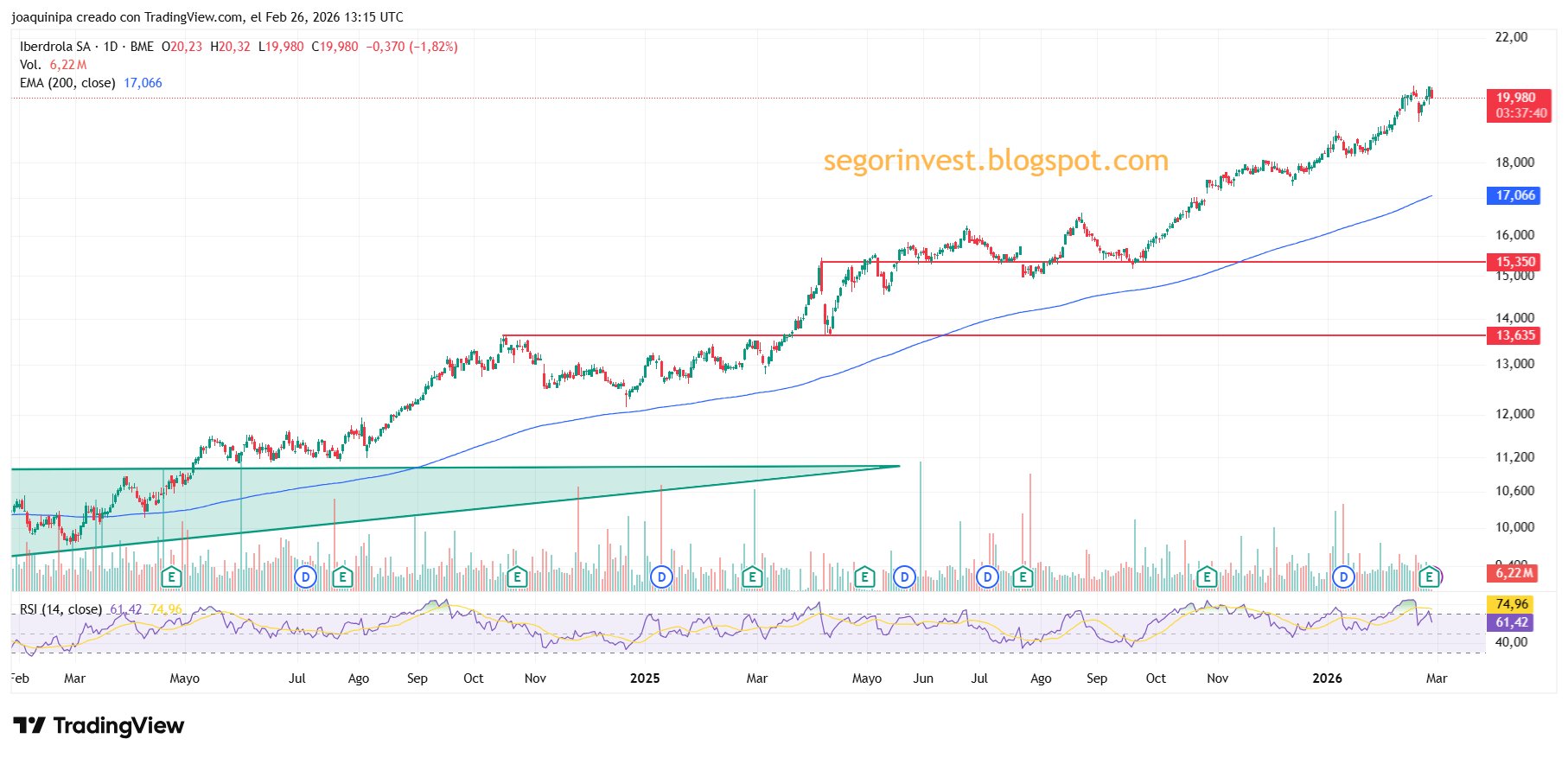Select the 16,000 price axis tick
The height and width of the screenshot is (758, 1568).
pos(1514,235)
